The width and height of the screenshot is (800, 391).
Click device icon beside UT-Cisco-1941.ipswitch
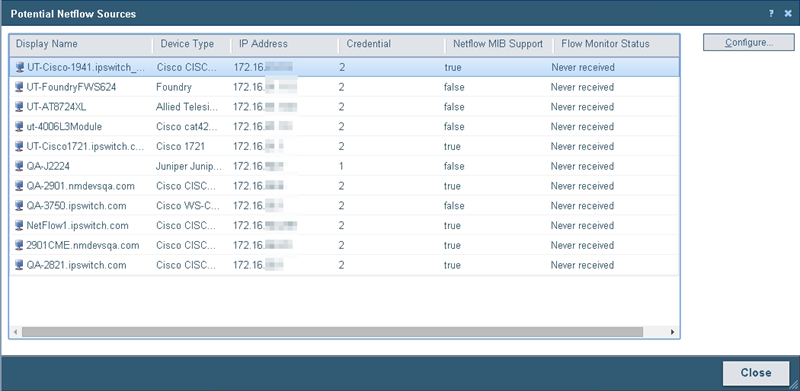point(20,67)
